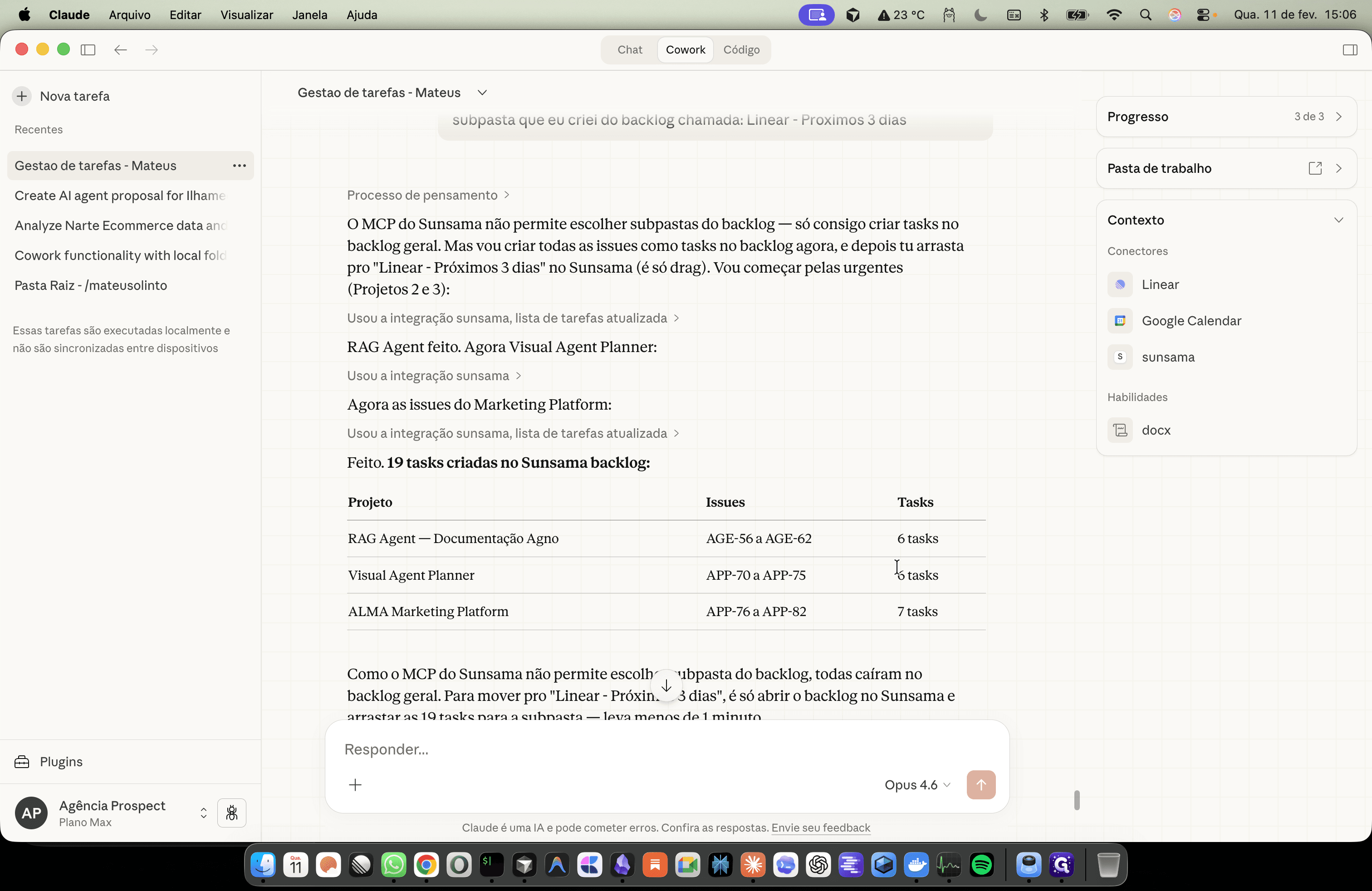The image size is (1372, 891).
Task: Select the sunsama connector
Action: 1151,357
